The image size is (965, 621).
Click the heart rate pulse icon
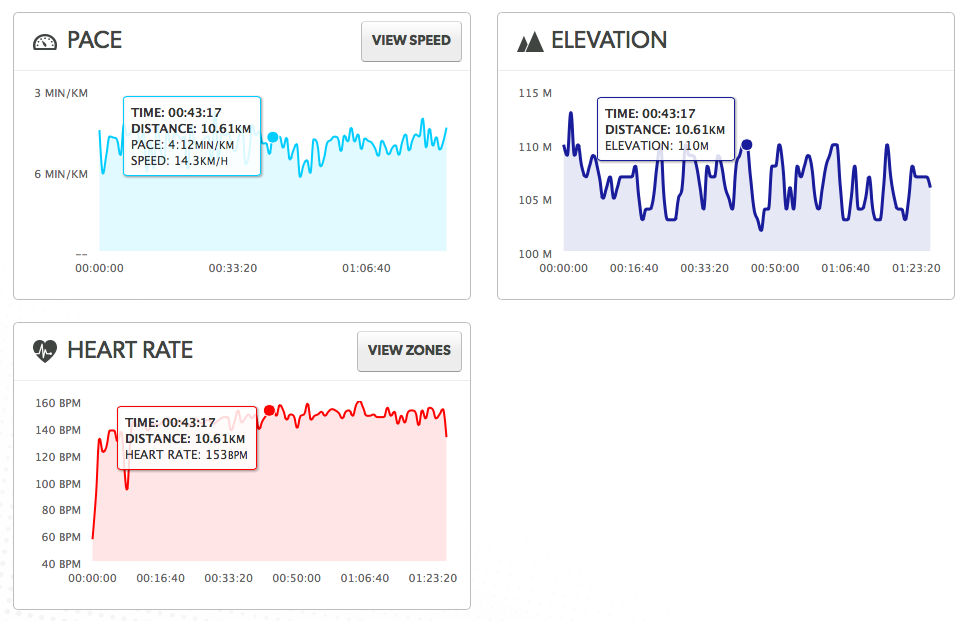pos(45,351)
